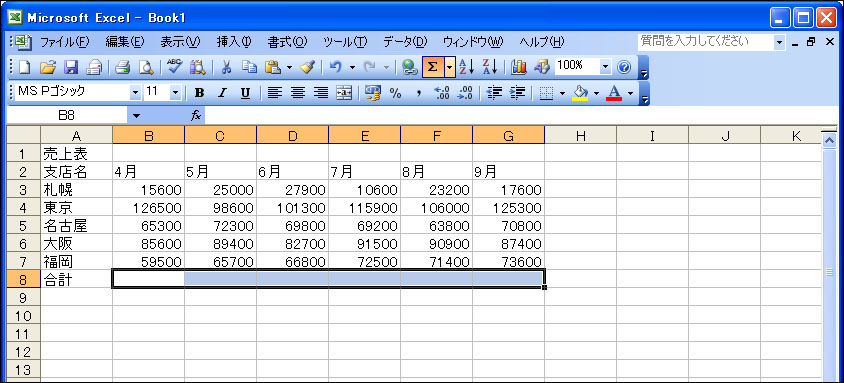Screen dimensions: 844x383
Task: Click the formula bar input area
Action: pyautogui.click(x=521, y=115)
